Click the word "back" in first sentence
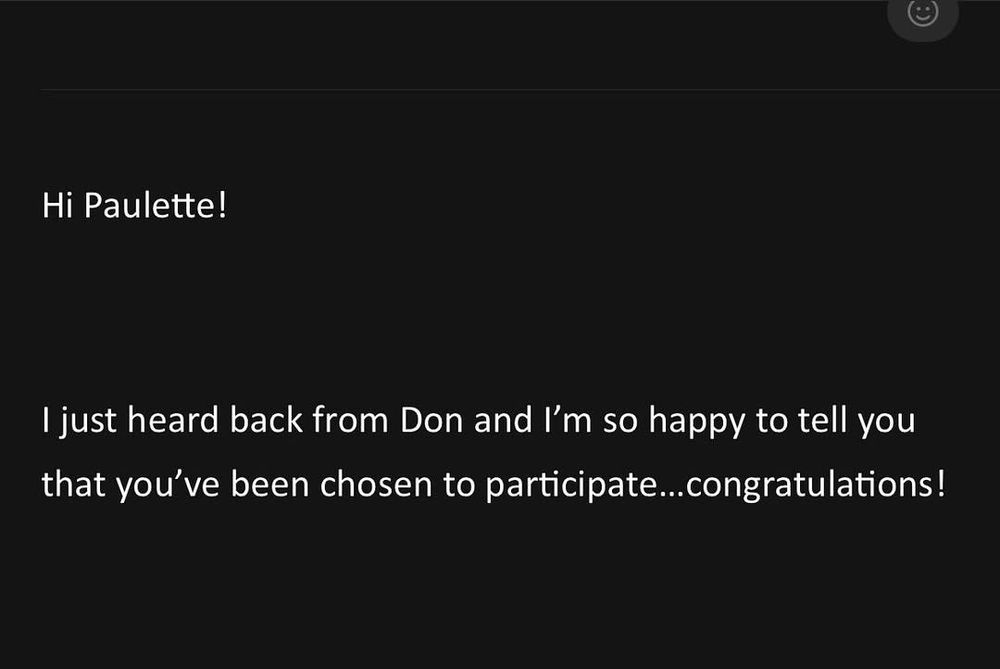This screenshot has height=669, width=1000. (266, 420)
